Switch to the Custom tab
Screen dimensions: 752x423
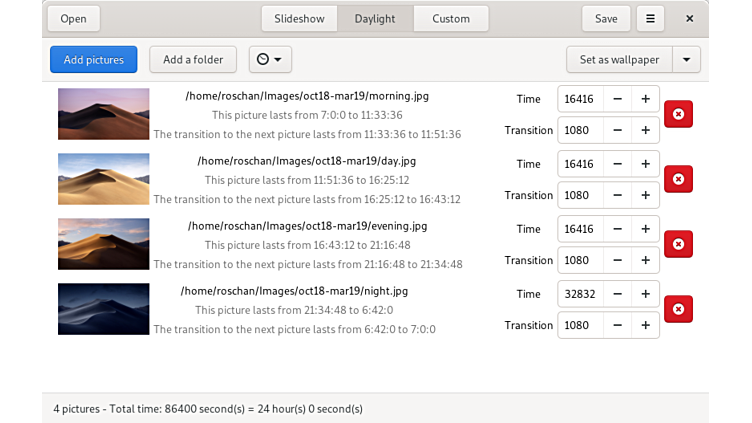[x=450, y=18]
